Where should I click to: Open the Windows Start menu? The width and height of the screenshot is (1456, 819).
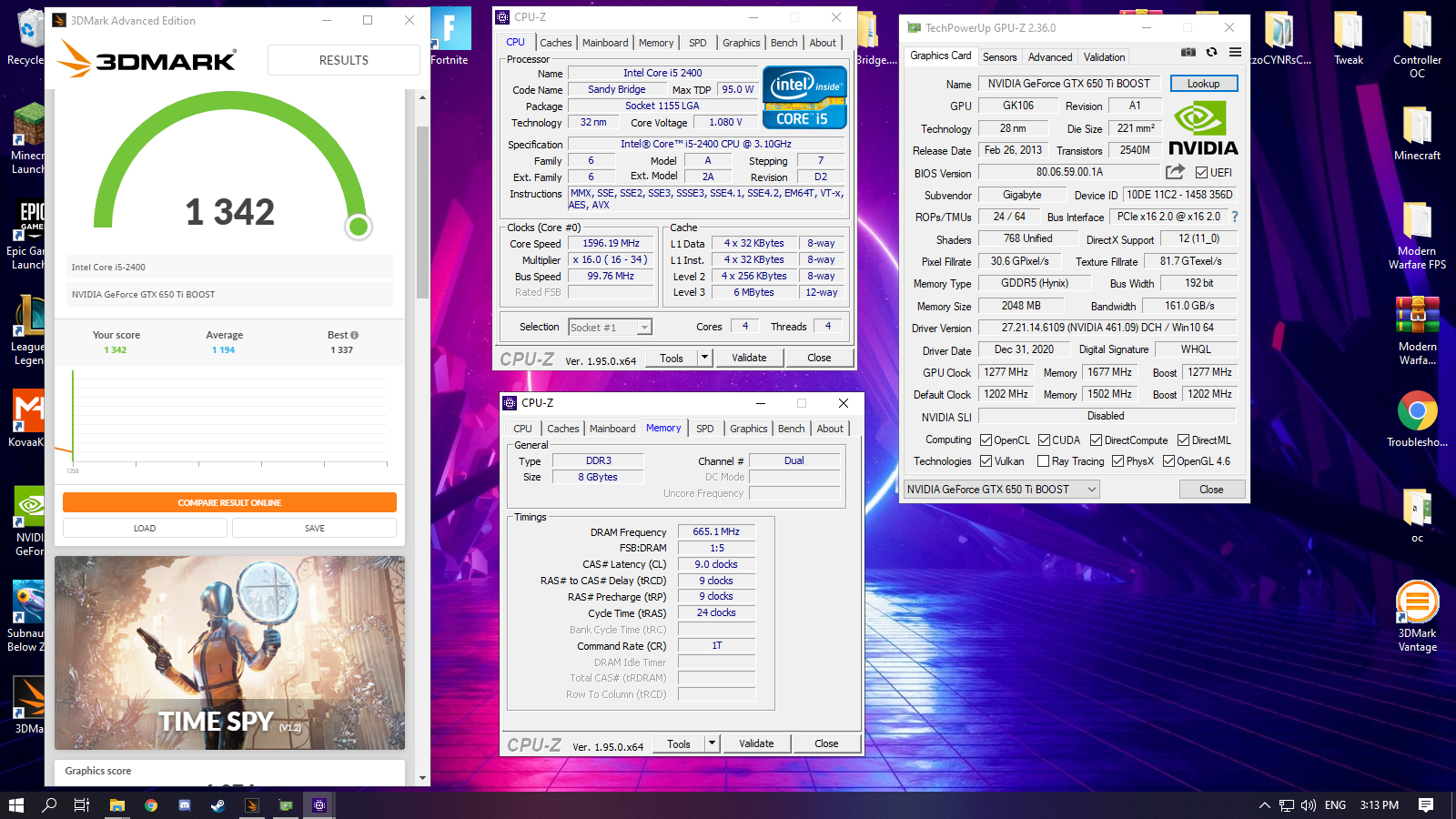(x=15, y=805)
